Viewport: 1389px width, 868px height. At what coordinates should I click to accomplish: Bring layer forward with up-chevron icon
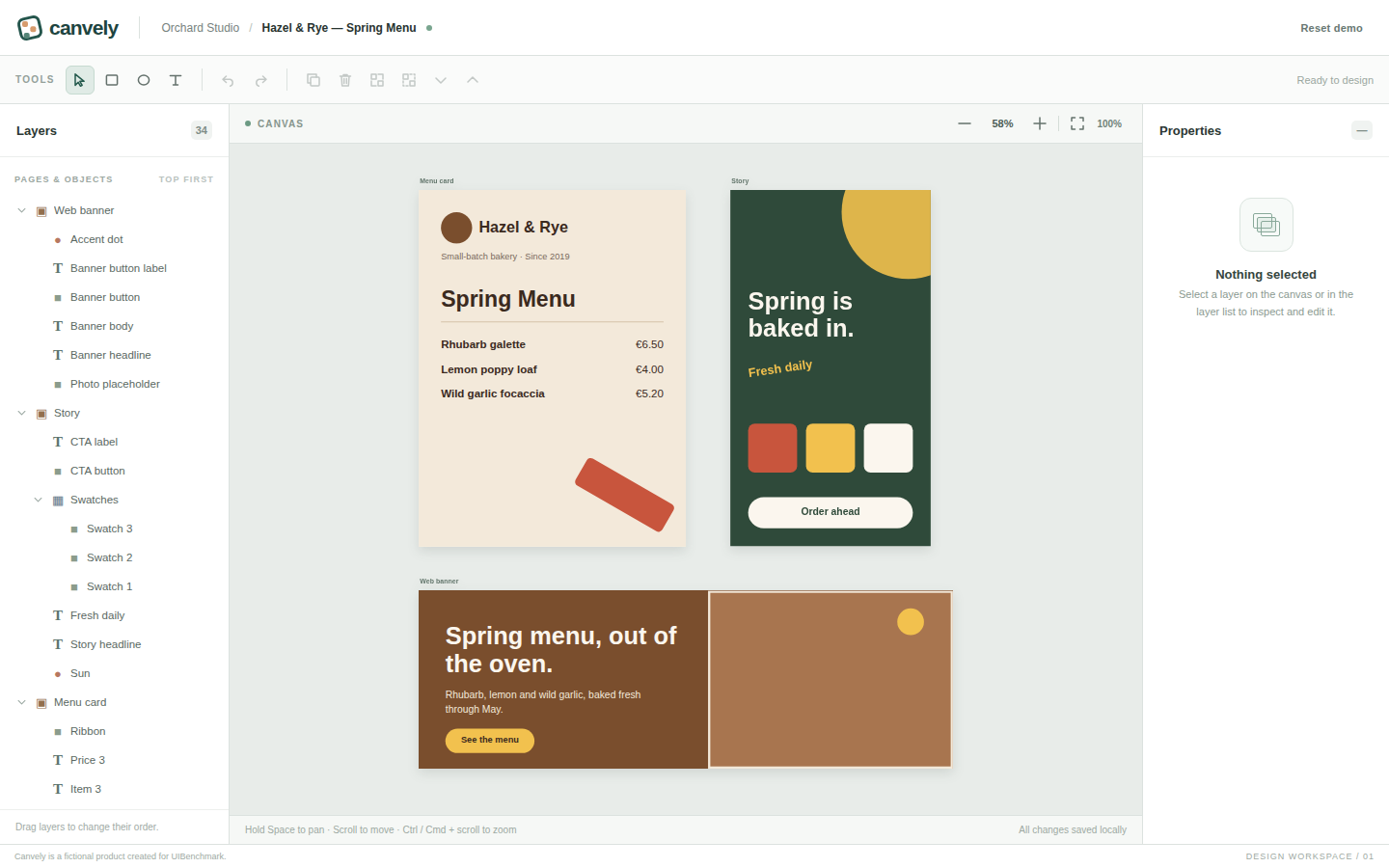pos(473,80)
